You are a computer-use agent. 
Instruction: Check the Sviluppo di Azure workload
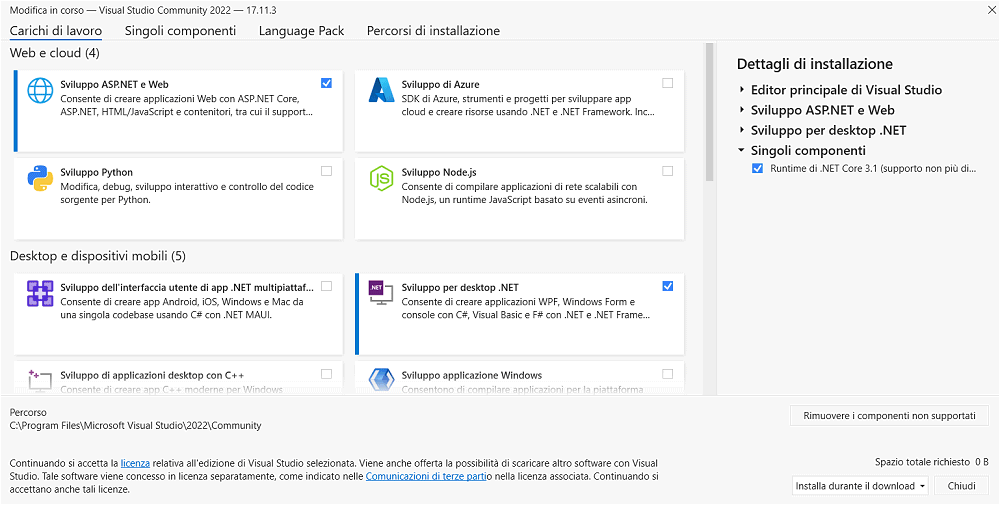[x=667, y=83]
